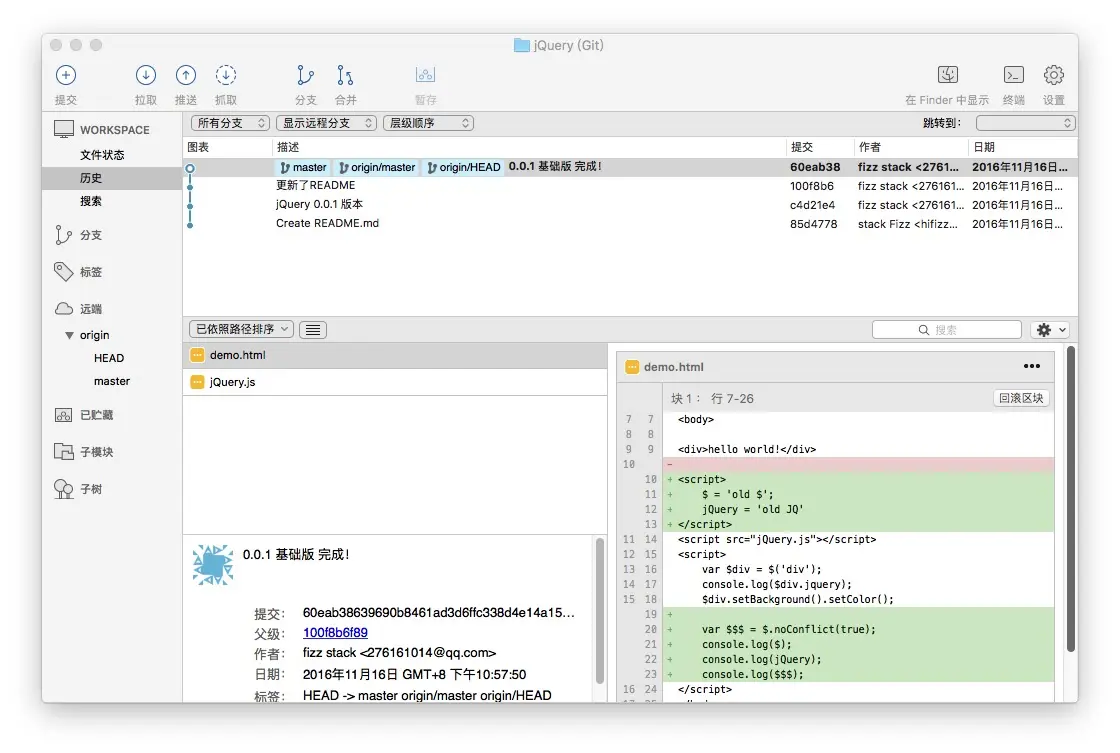Viewport: 1120px width, 753px height.
Task: Open the 层级顺序 dropdown
Action: (x=428, y=123)
